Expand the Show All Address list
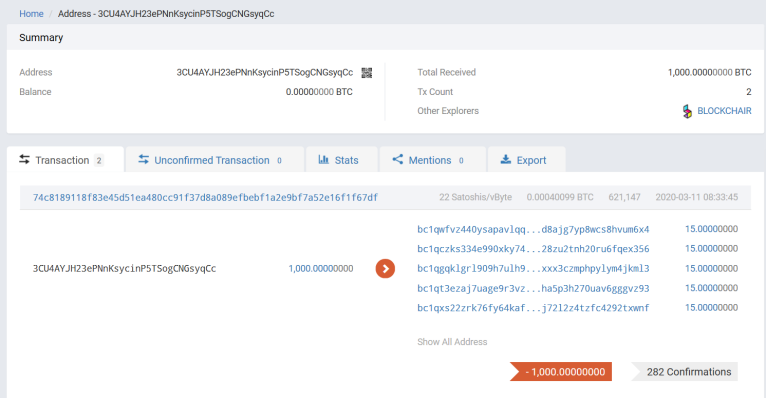The width and height of the screenshot is (766, 398). [x=452, y=342]
